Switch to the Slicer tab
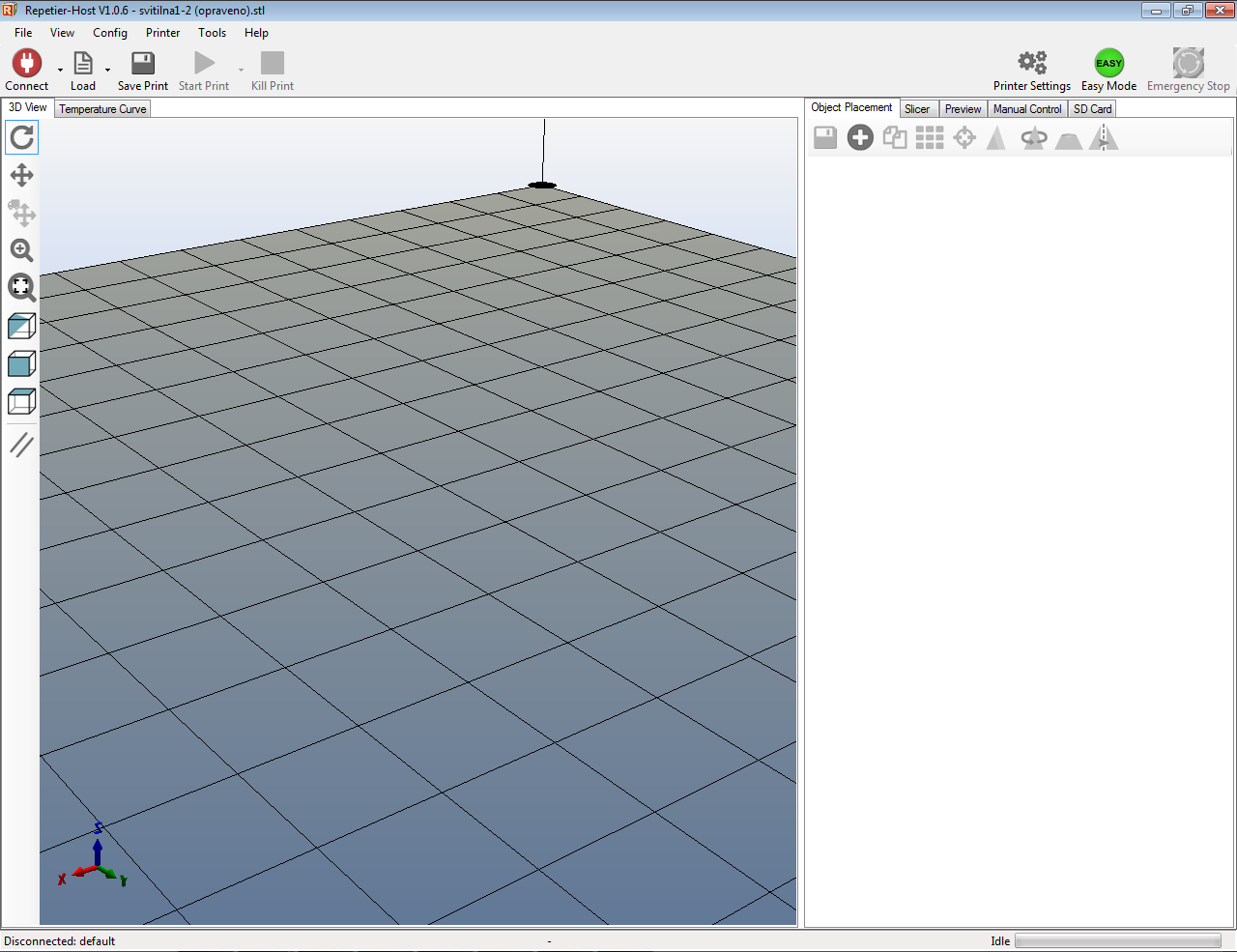Image resolution: width=1237 pixels, height=952 pixels. coord(917,109)
